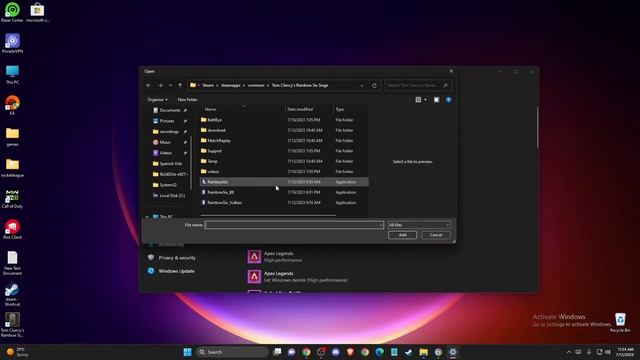
Task: Click common in the address breadcrumb
Action: click(256, 85)
